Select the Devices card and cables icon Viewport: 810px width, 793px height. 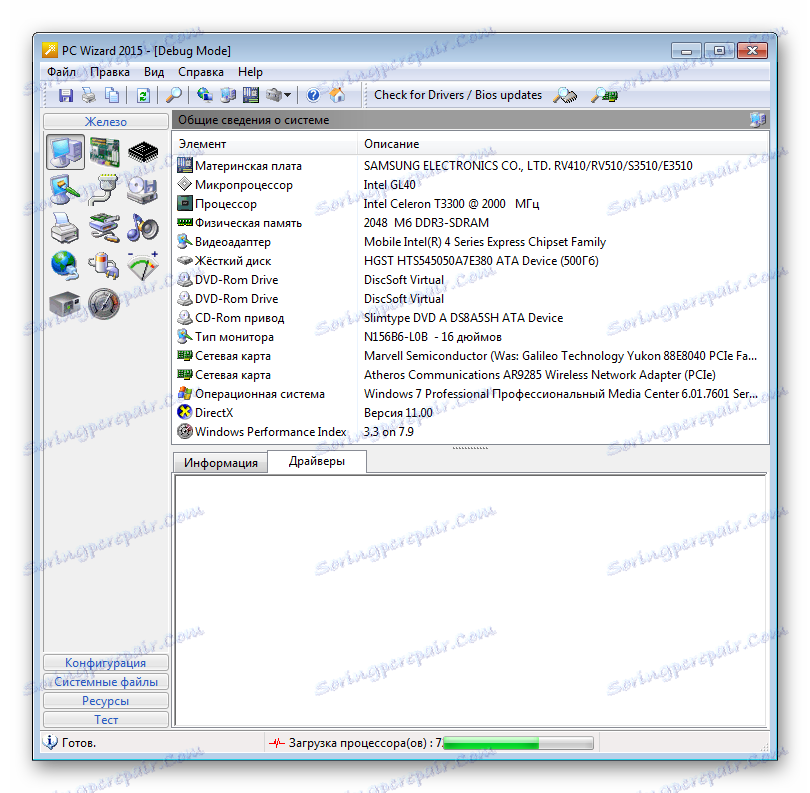104,228
